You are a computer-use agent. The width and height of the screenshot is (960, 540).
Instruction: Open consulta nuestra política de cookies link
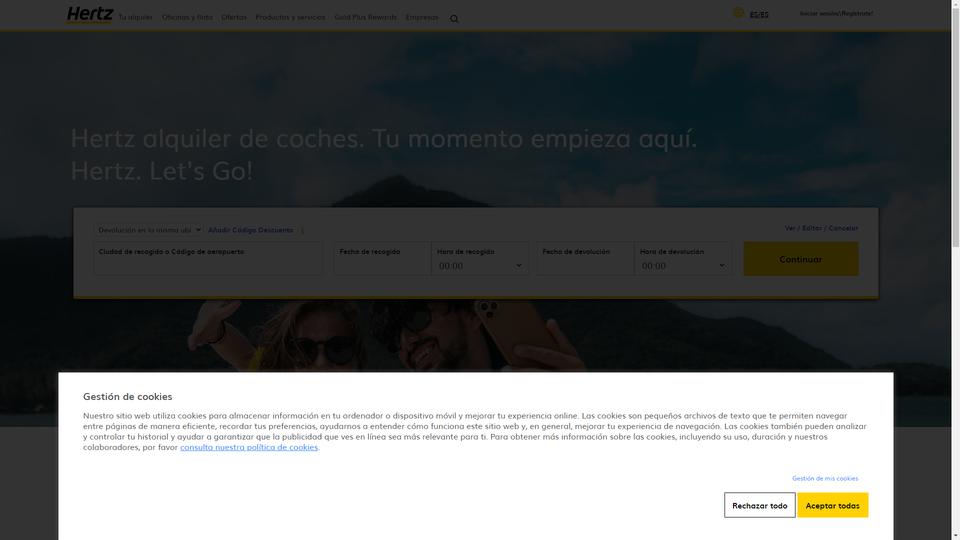[249, 447]
